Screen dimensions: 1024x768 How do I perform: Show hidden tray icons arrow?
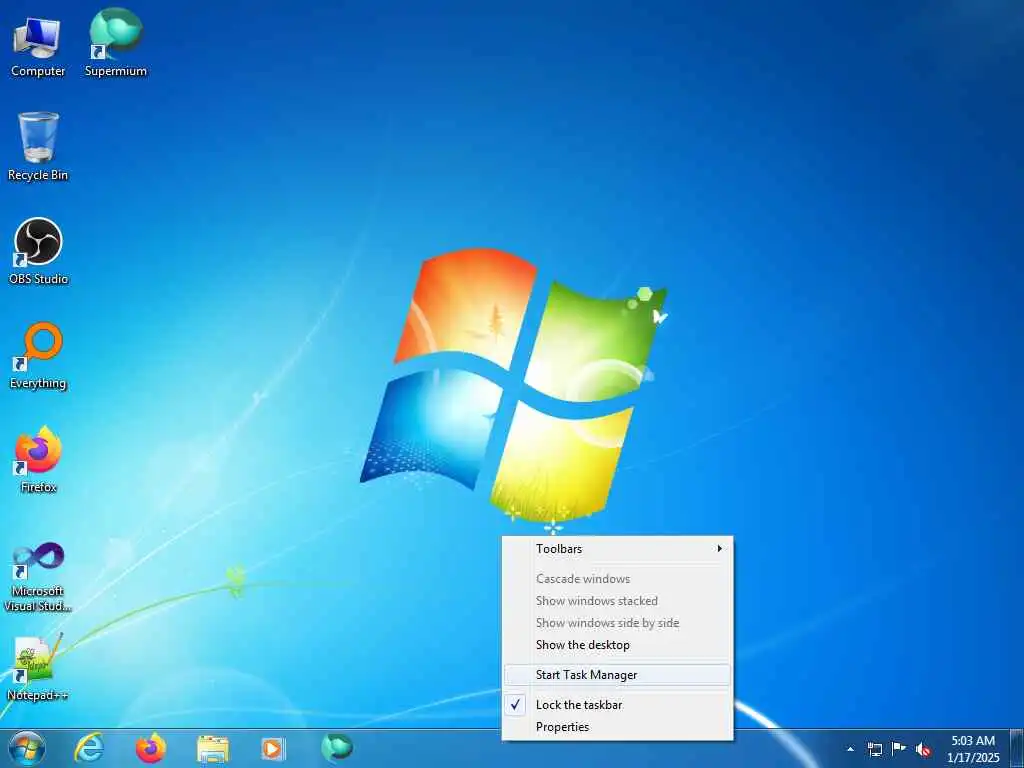[x=850, y=749]
